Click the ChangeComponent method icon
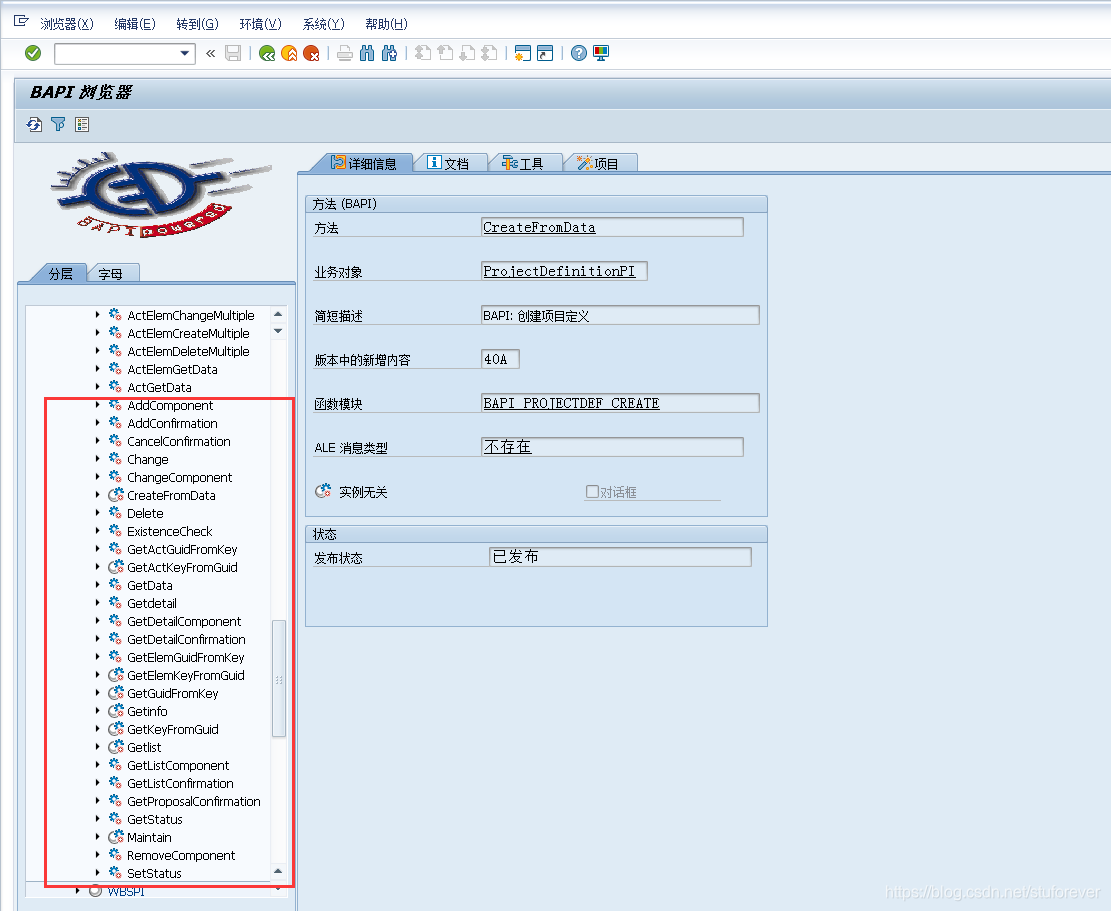Viewport: 1111px width, 911px height. [115, 477]
